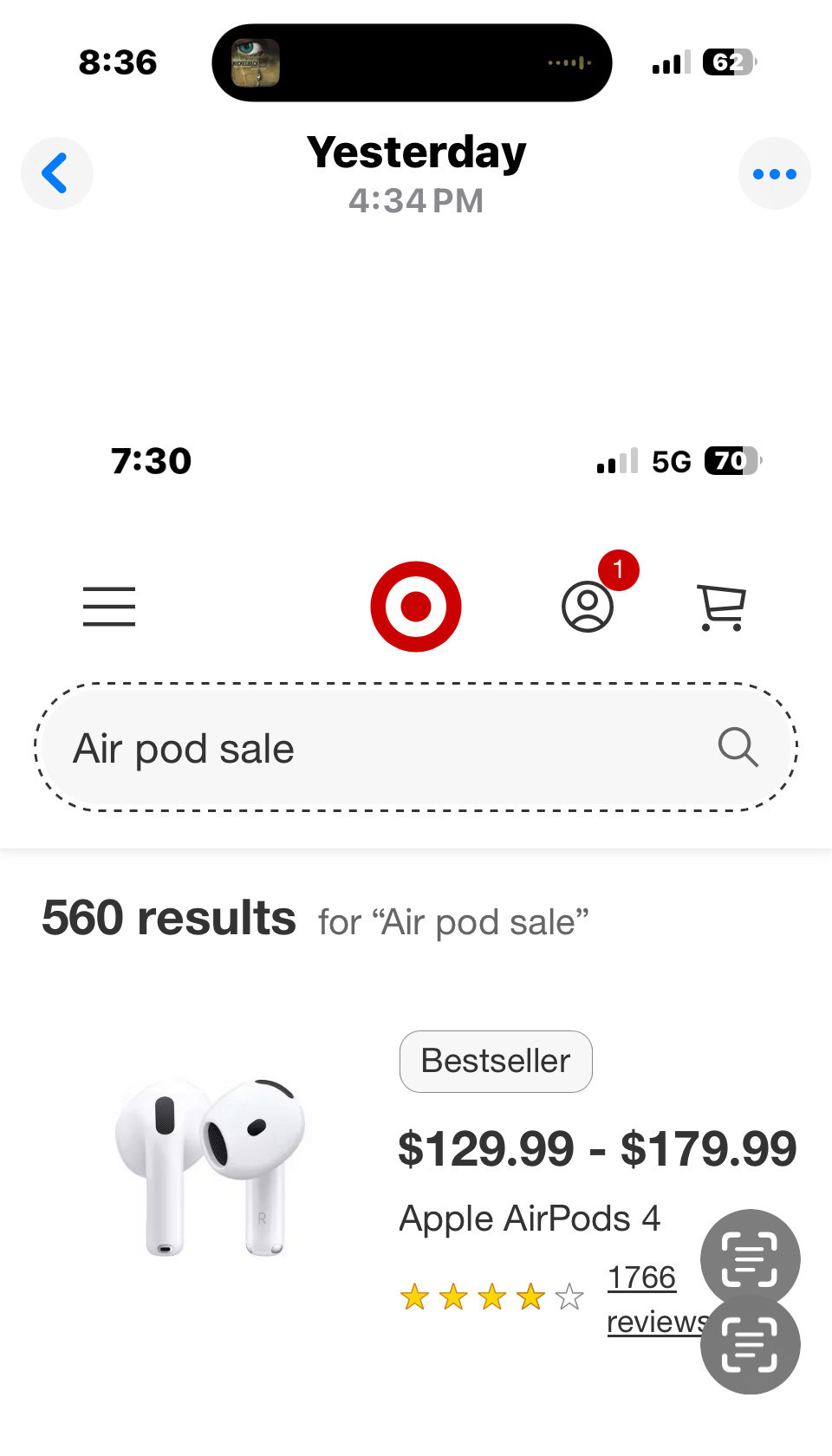The width and height of the screenshot is (832, 1456).
Task: Tap the Target bullseye logo
Action: tap(416, 607)
